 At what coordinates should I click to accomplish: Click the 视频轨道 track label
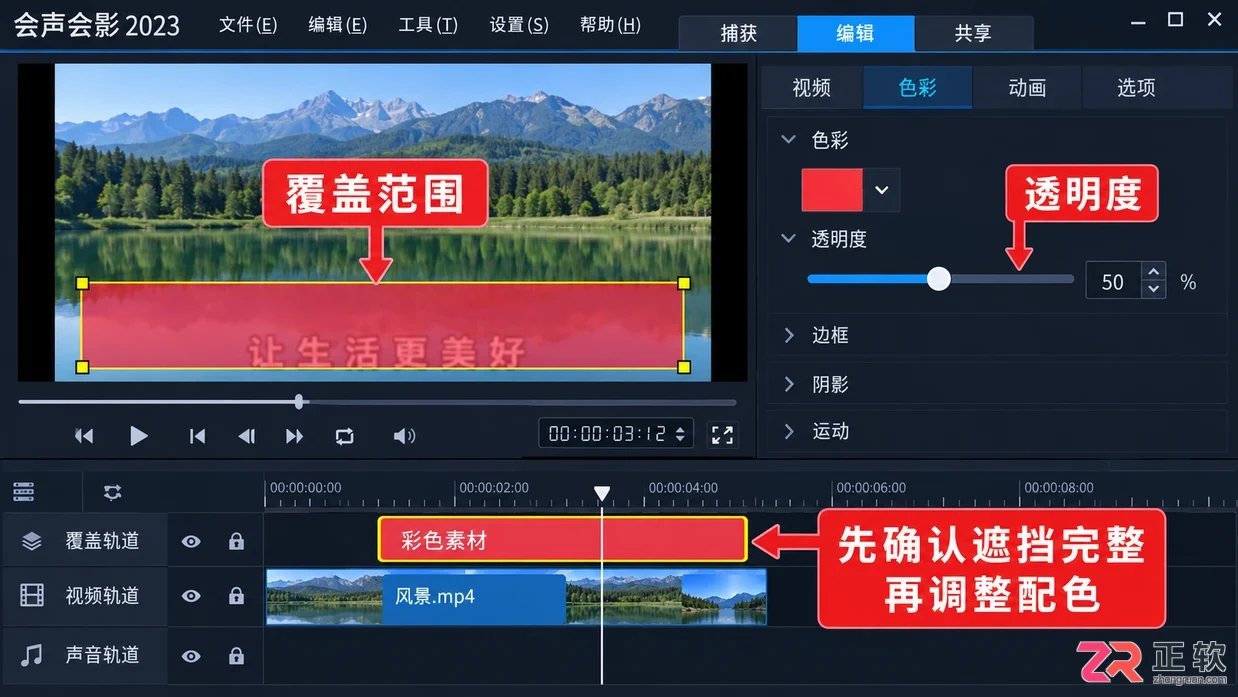pyautogui.click(x=102, y=596)
